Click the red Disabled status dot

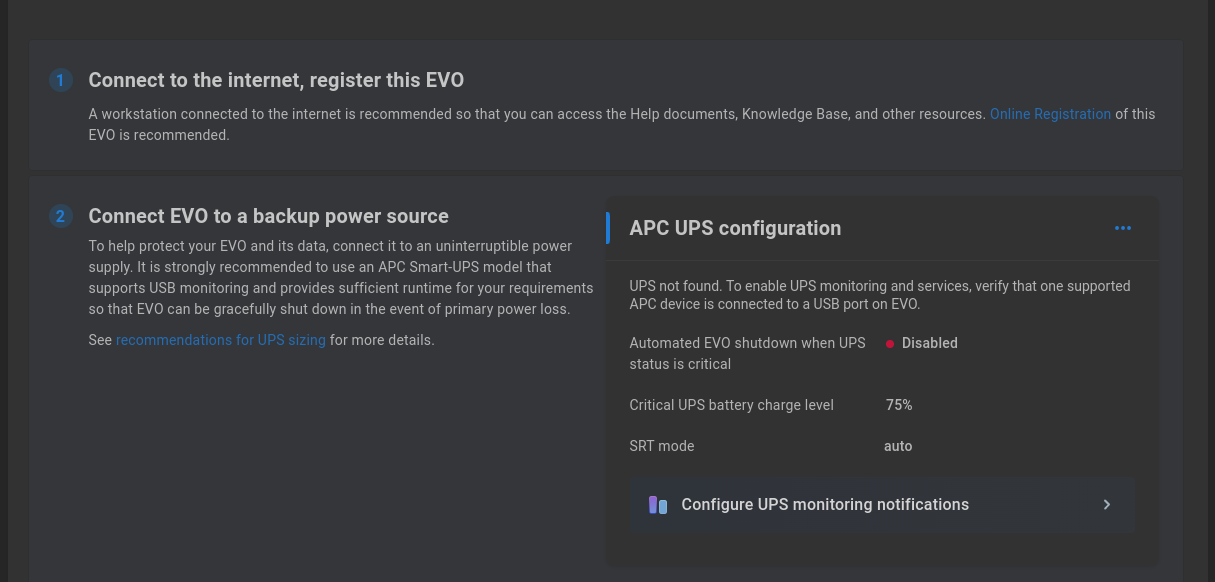tap(889, 343)
